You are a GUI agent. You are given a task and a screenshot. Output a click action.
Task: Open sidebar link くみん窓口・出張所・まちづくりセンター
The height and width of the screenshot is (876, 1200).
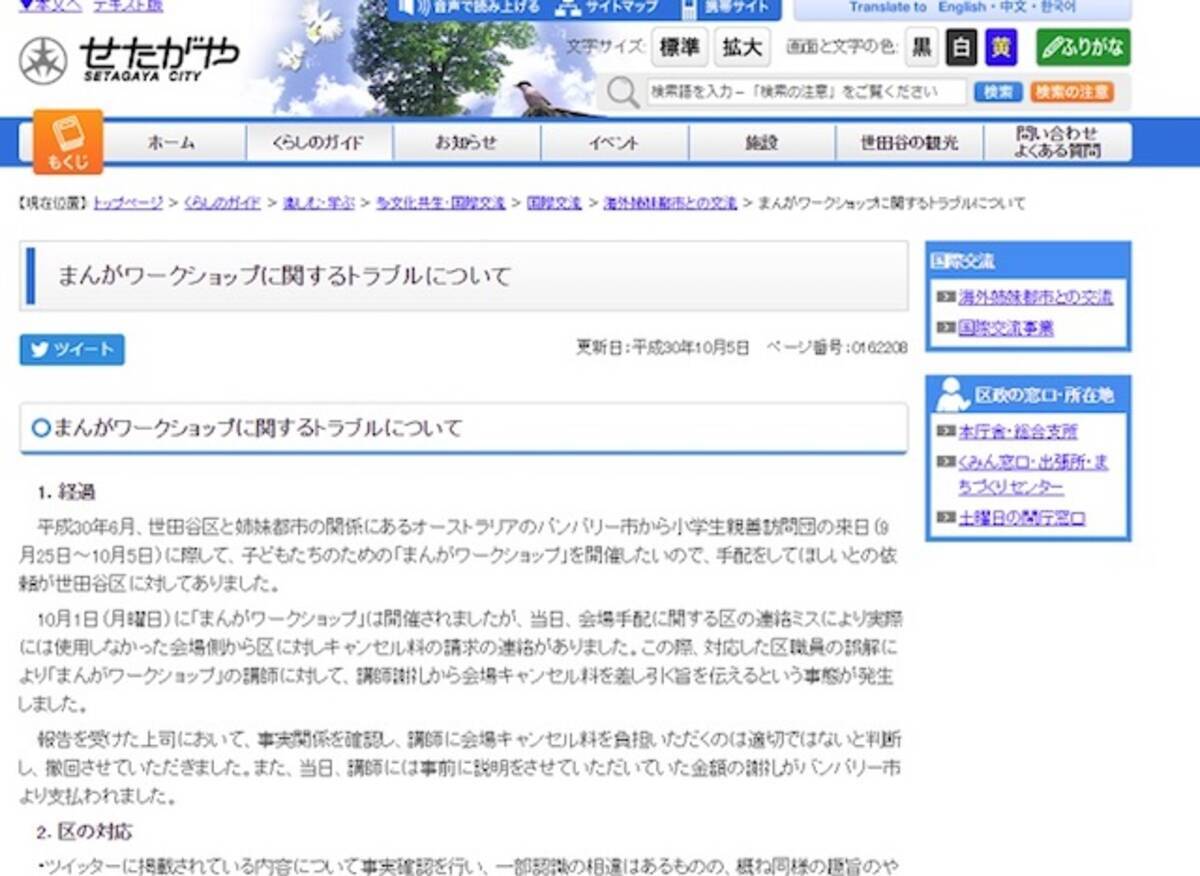point(1033,475)
